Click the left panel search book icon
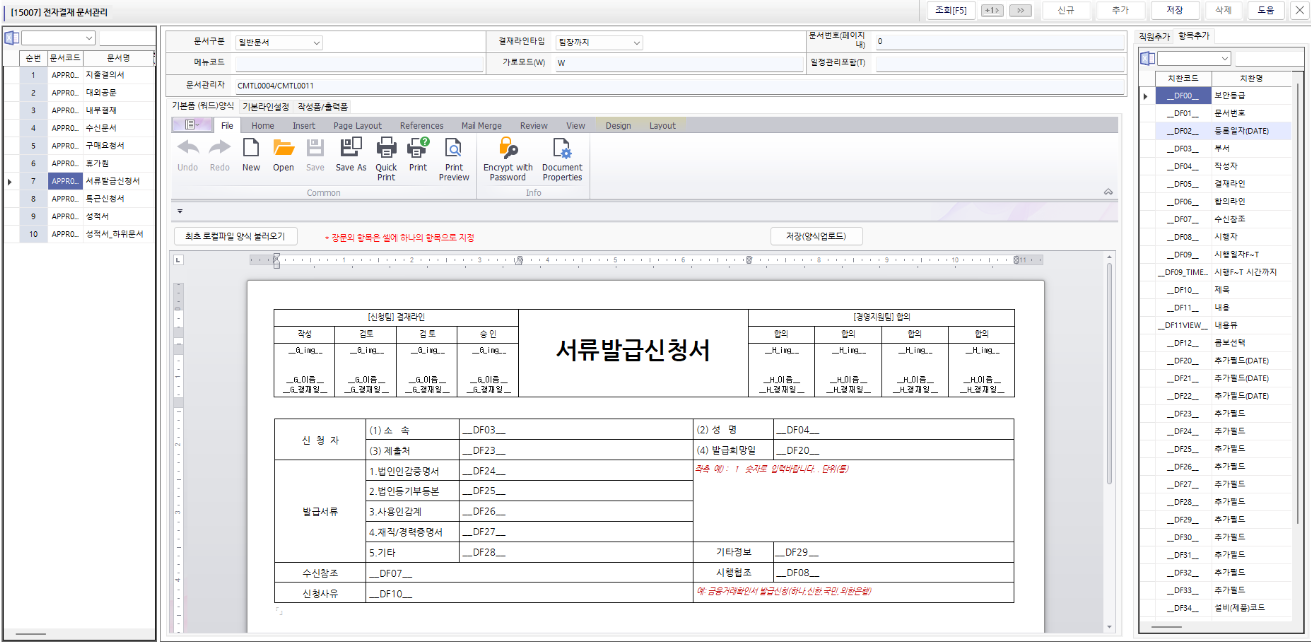Image resolution: width=1311 pixels, height=642 pixels. [x=12, y=38]
